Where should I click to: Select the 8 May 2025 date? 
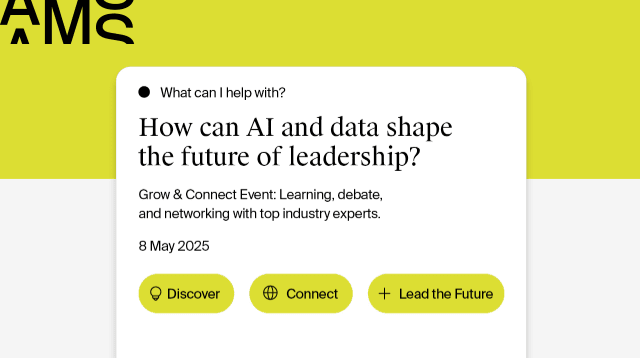tap(174, 246)
